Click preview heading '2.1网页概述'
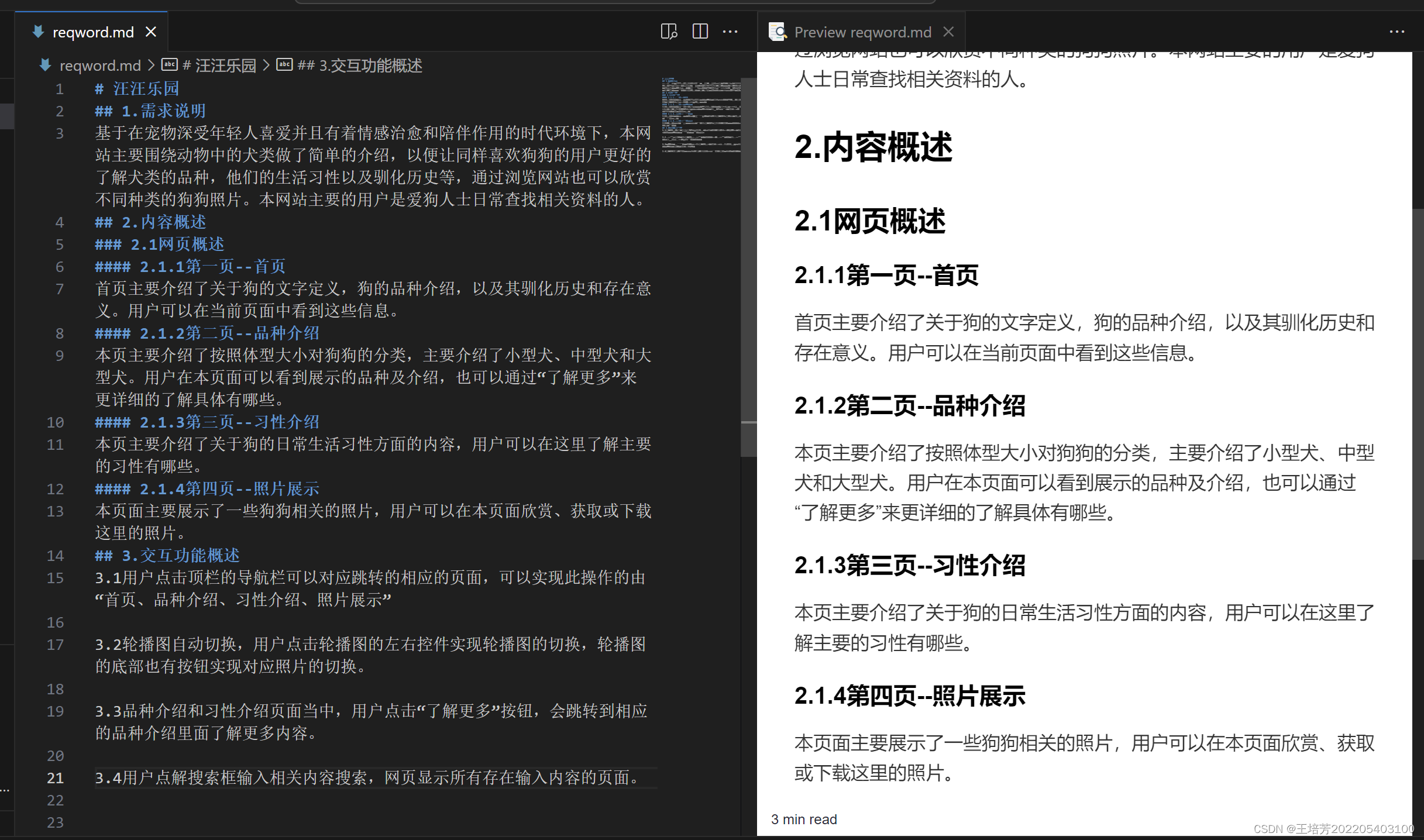1424x840 pixels. 870,221
